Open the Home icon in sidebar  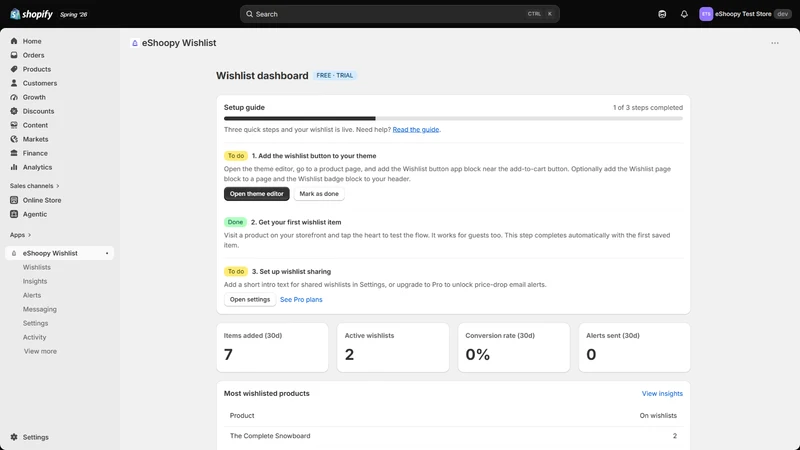[14, 41]
